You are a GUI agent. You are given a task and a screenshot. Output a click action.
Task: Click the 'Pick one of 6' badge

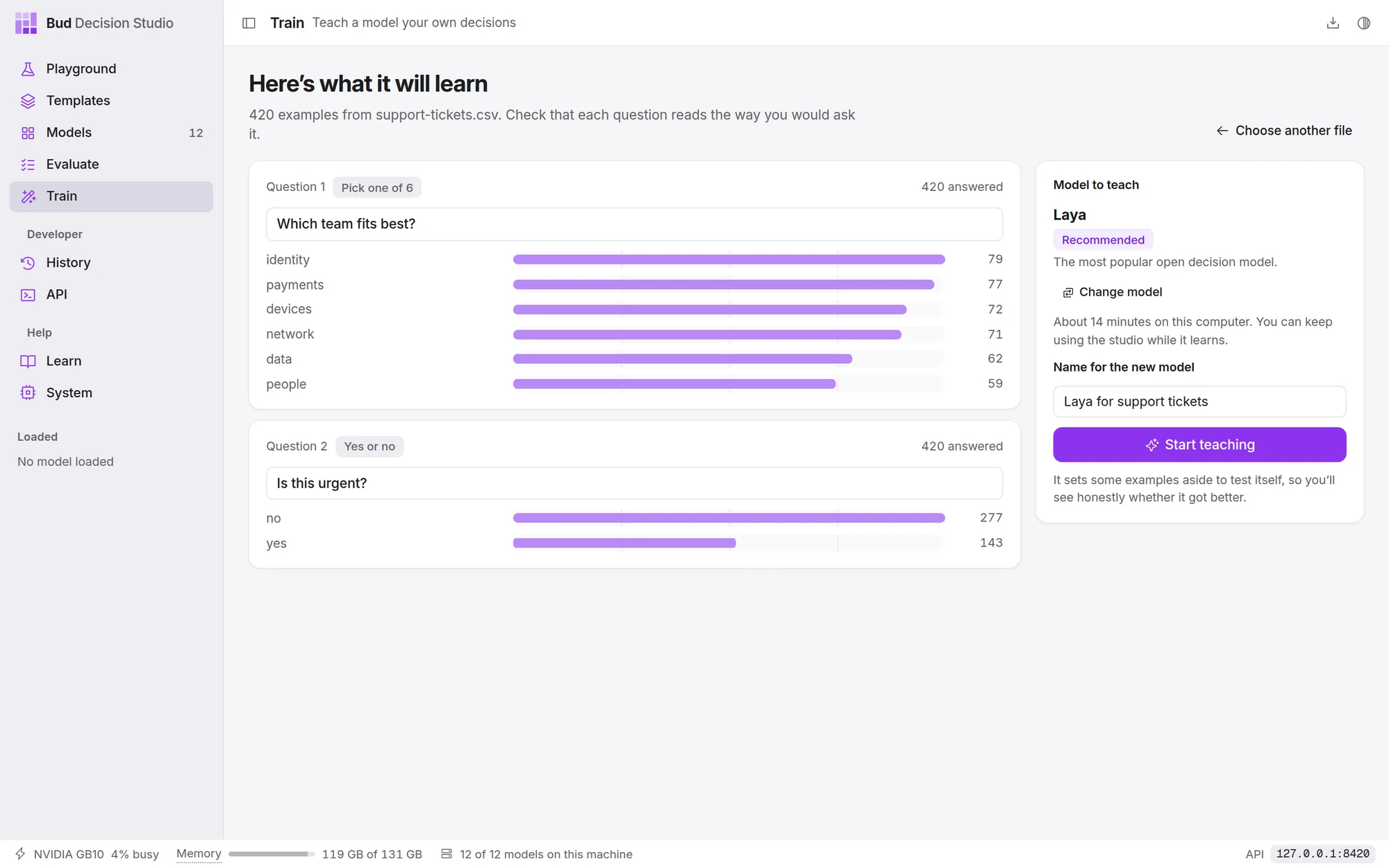pos(377,187)
